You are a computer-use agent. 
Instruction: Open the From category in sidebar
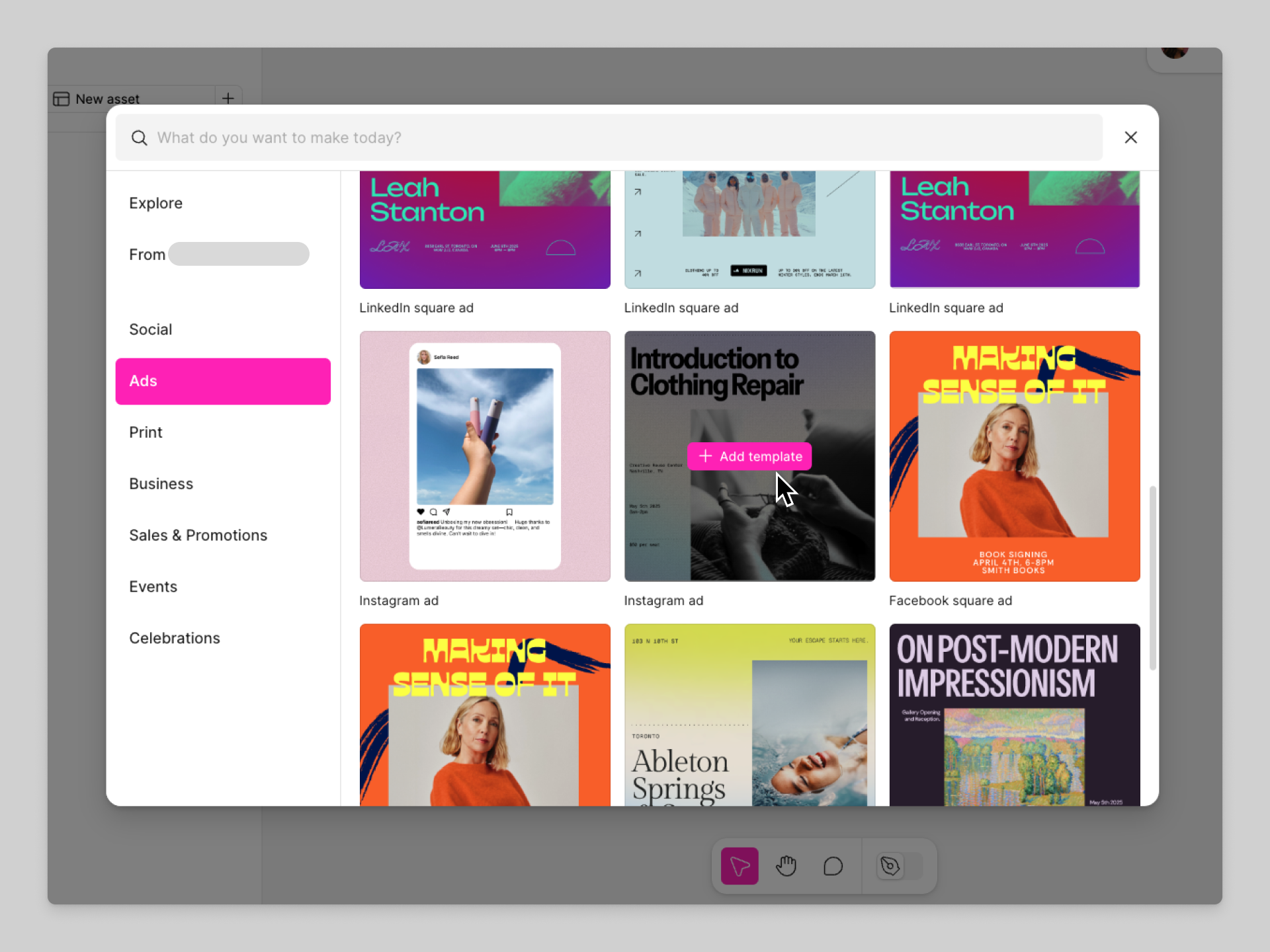click(223, 255)
